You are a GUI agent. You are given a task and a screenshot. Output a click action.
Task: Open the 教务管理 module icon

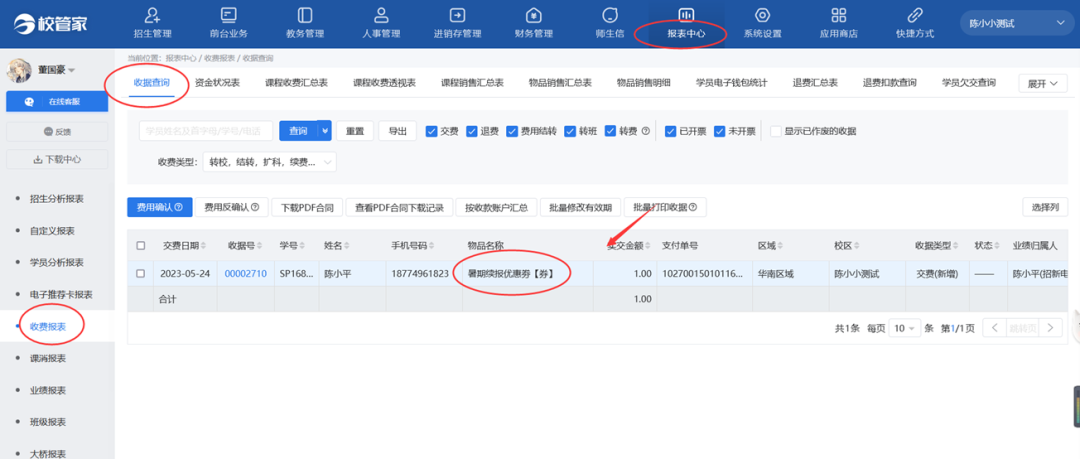tap(304, 16)
